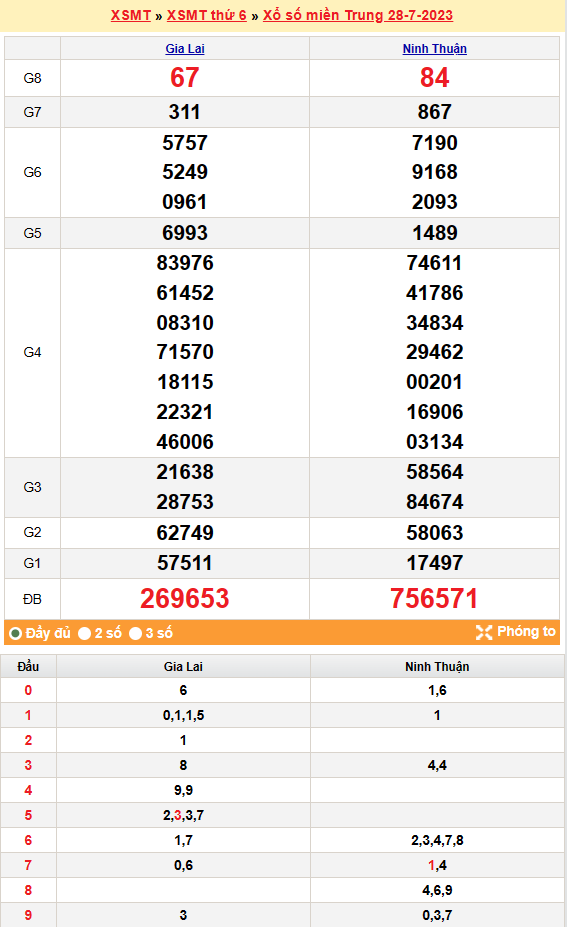Image resolution: width=567 pixels, height=927 pixels.
Task: Click G2 number 58063
Action: point(435,533)
